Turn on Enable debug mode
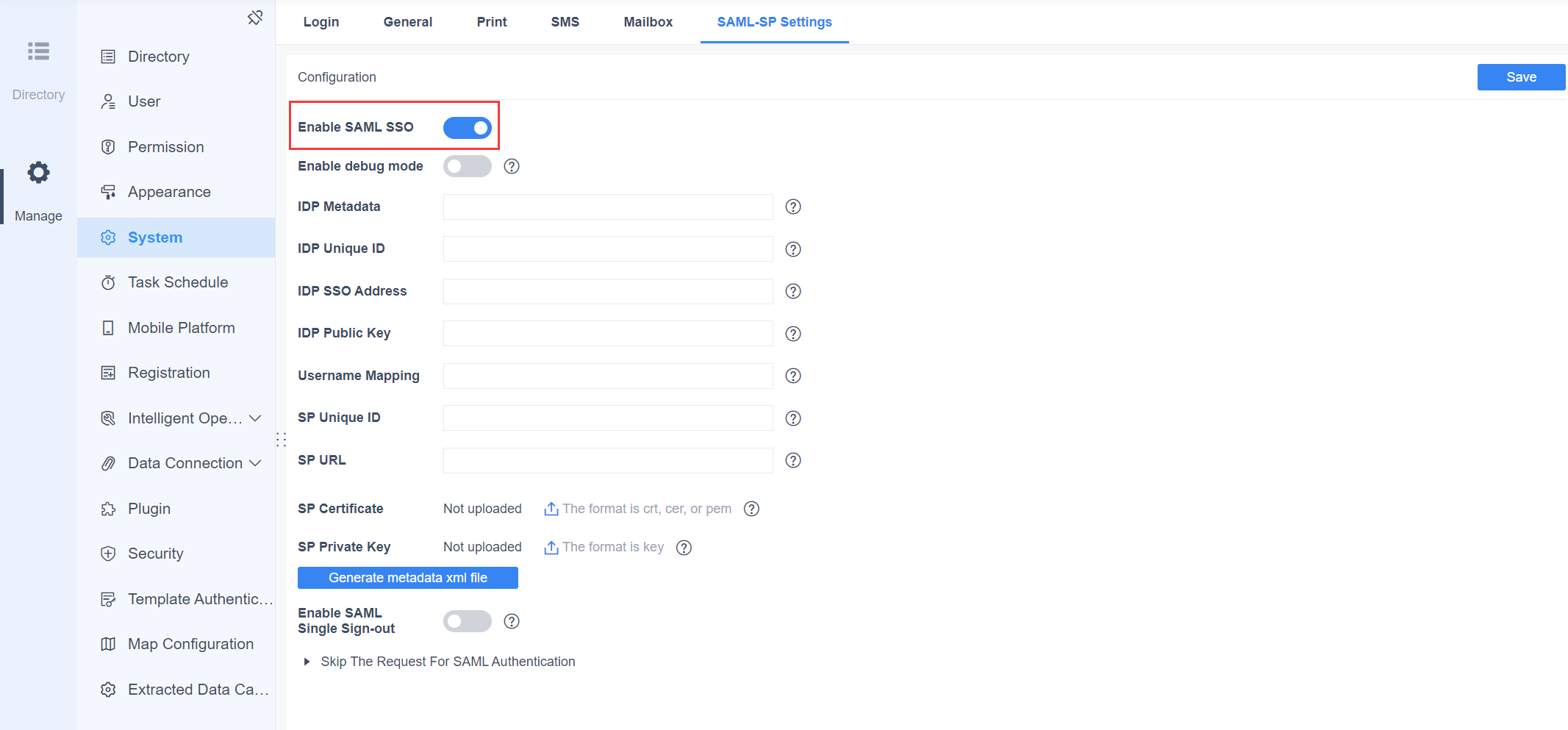 pyautogui.click(x=467, y=166)
